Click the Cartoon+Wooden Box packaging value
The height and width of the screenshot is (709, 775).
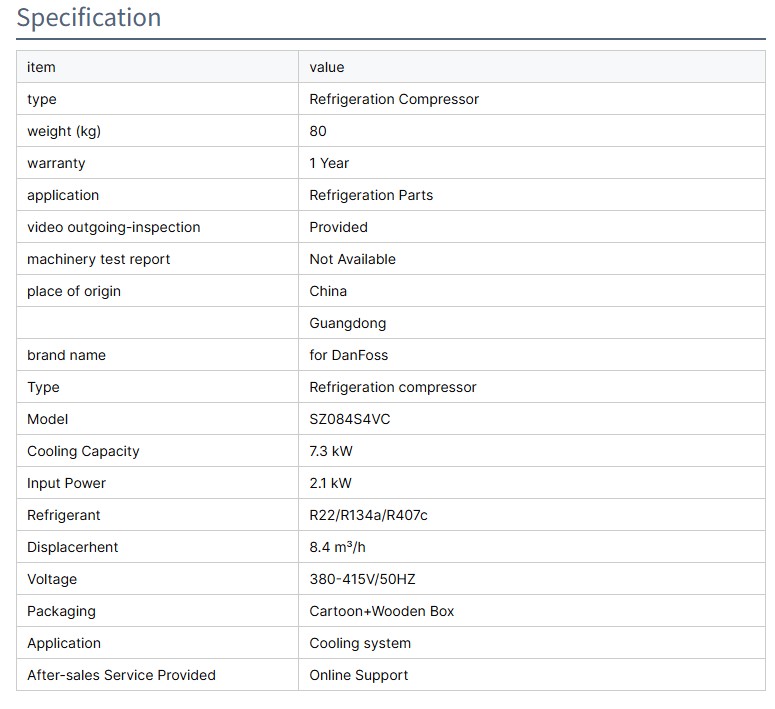coord(382,611)
